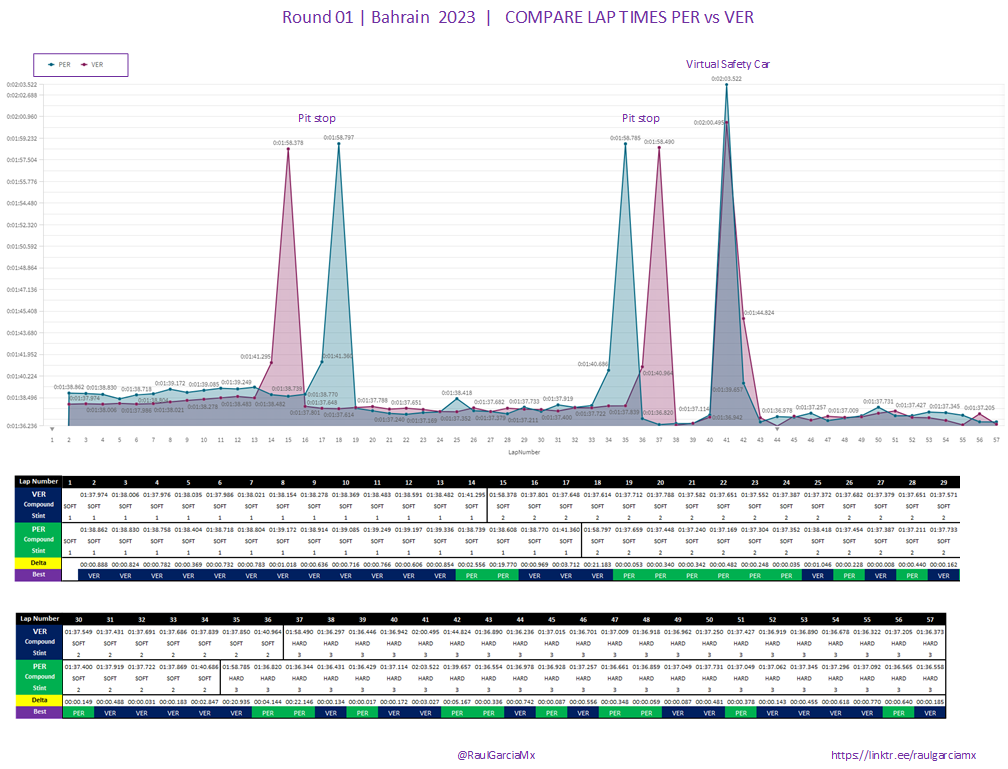Click the 'Virtual Safety Car' annotation
This screenshot has height=769, width=1008.
(727, 64)
